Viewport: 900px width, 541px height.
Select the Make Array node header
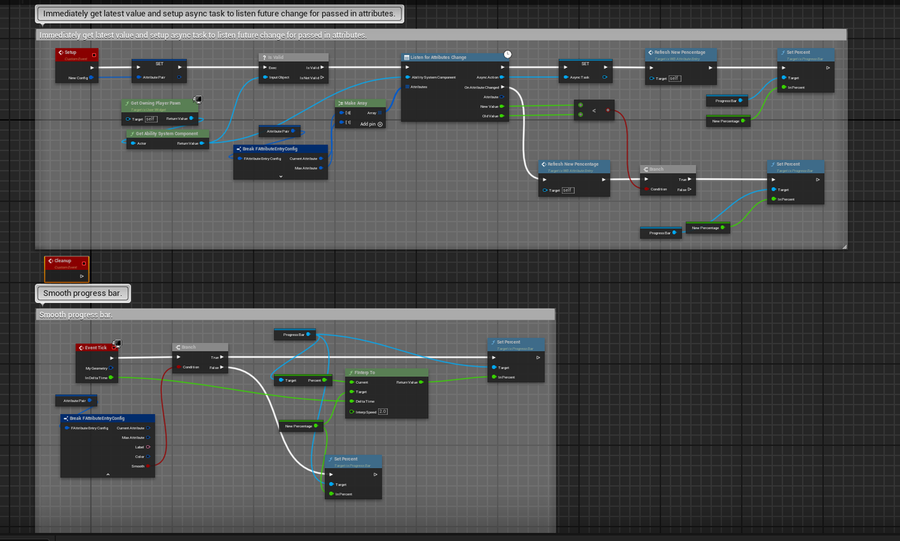[x=360, y=103]
